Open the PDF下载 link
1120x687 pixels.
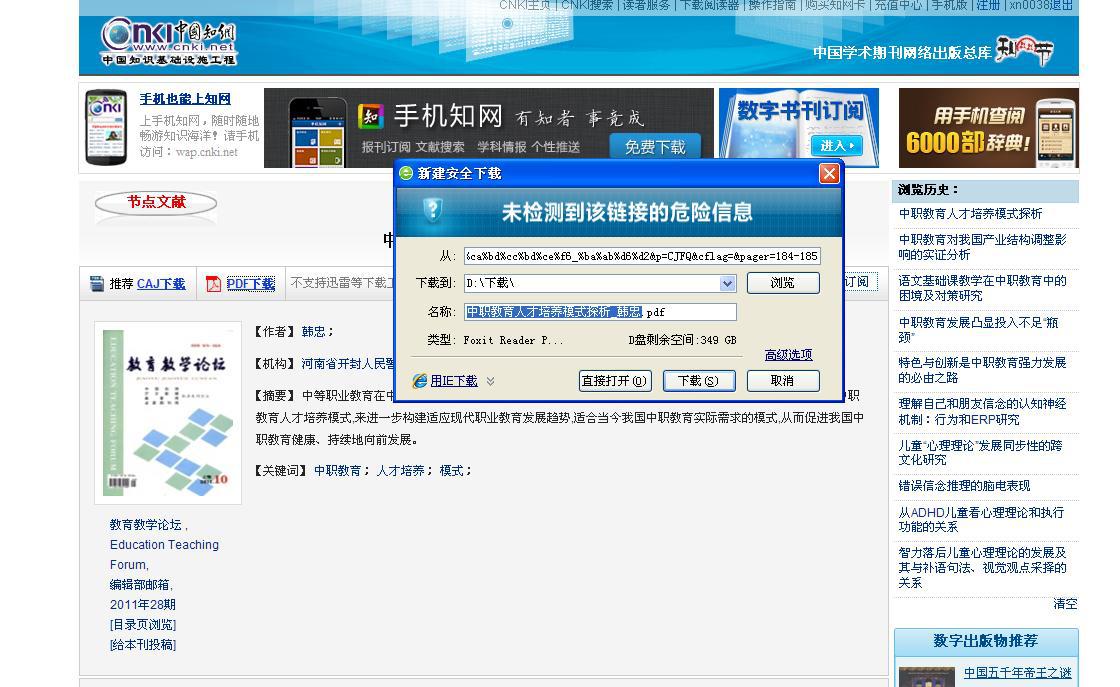251,284
